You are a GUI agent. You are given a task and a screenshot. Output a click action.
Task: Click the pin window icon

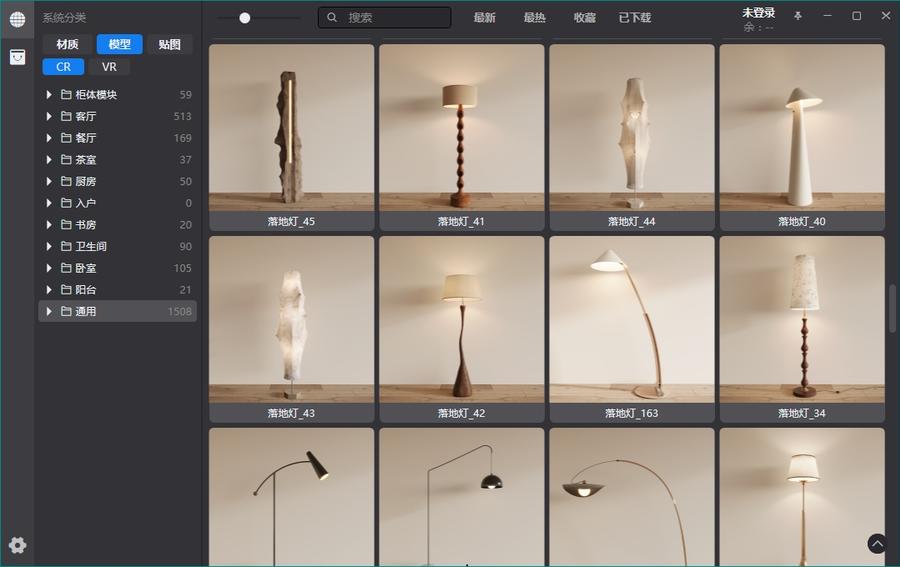click(x=798, y=16)
